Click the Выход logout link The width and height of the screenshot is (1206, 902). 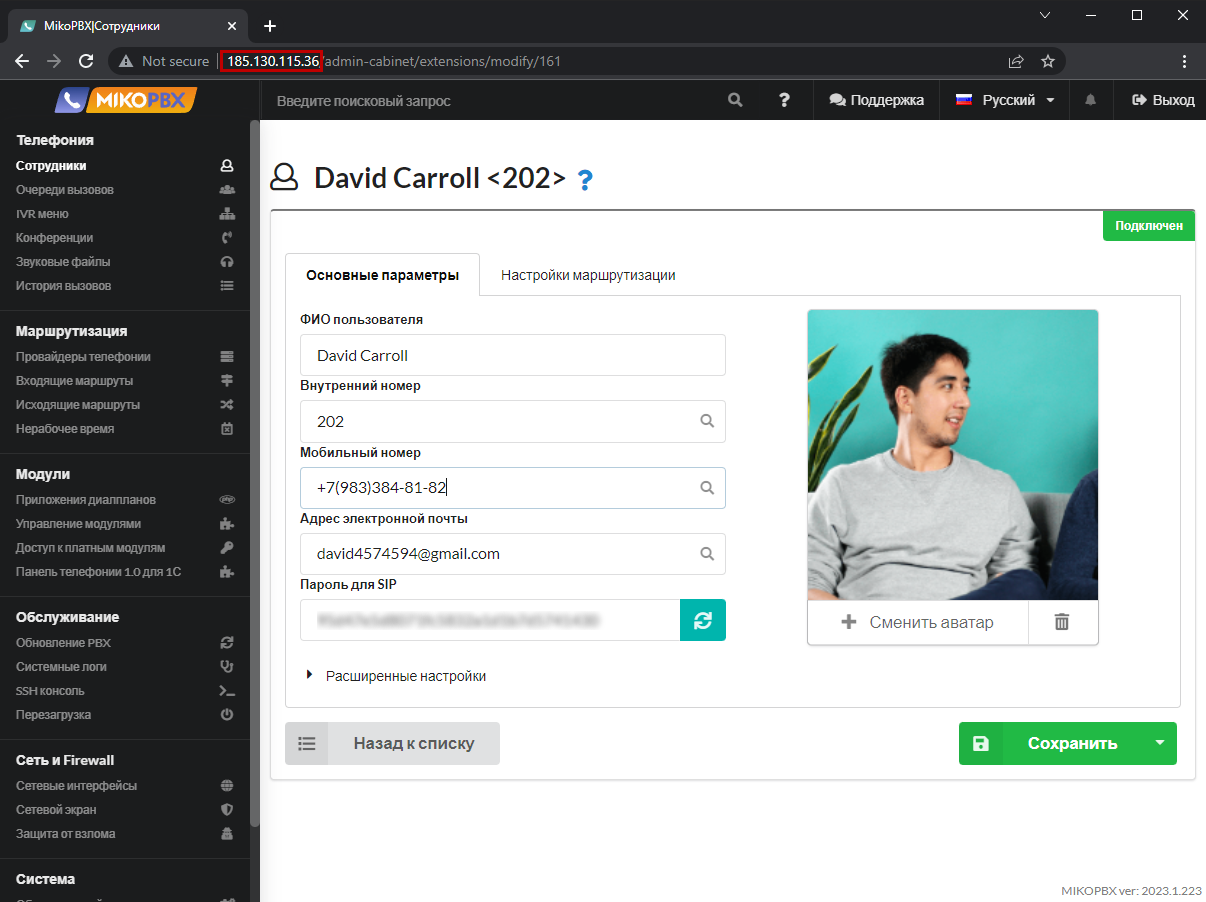pos(1163,100)
